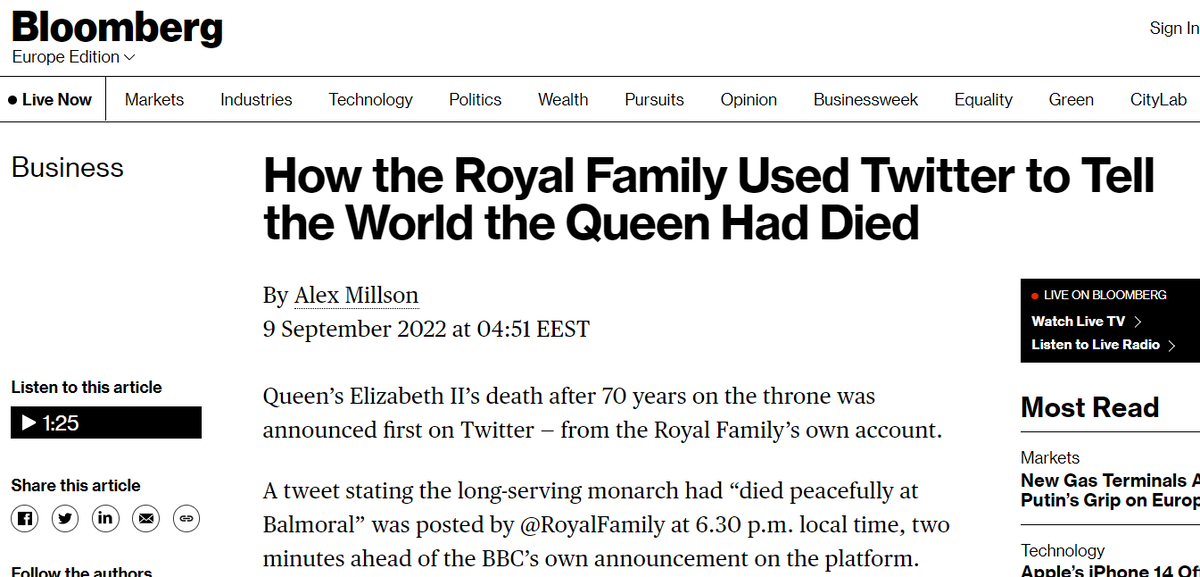Open author Alex Millson's profile

coord(356,294)
